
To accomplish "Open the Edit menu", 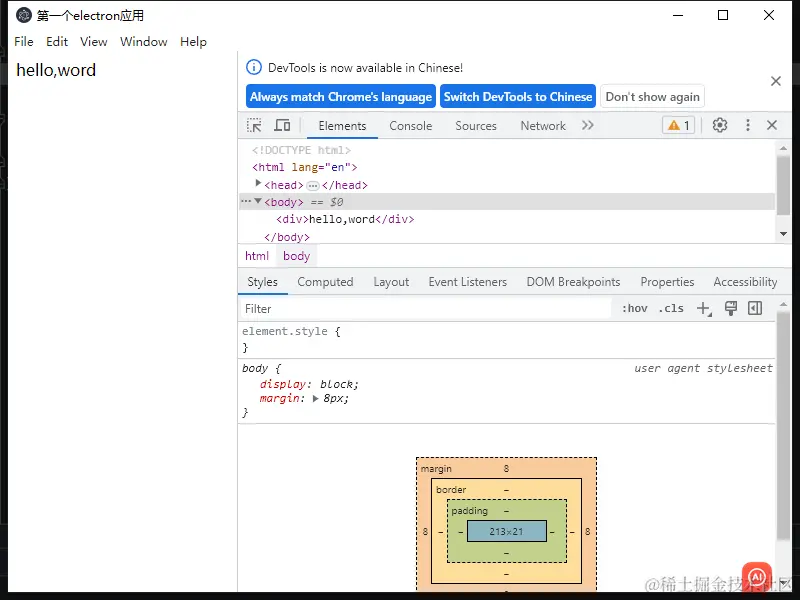I will click(x=57, y=42).
